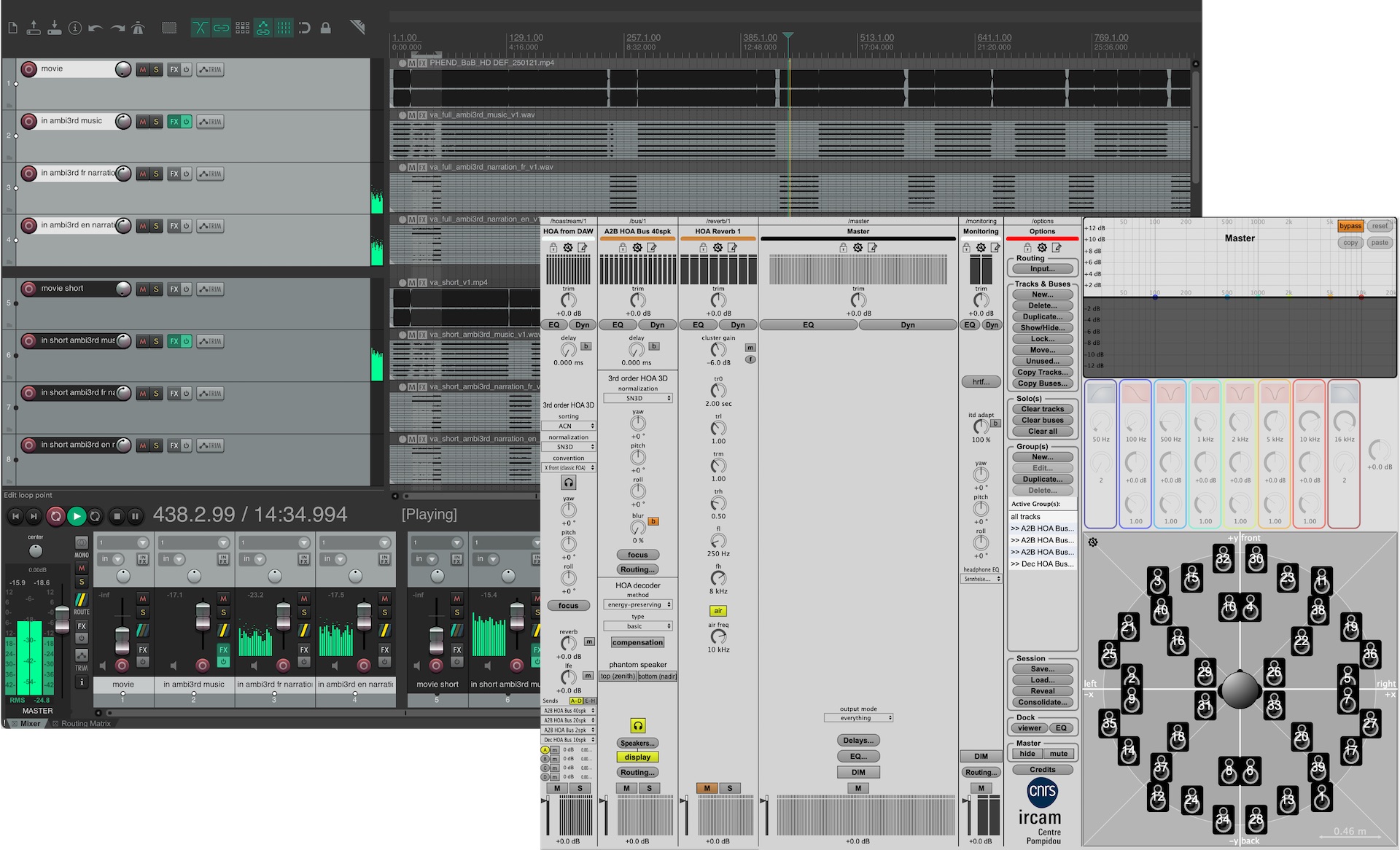Click the red loop-record button in transport

pyautogui.click(x=55, y=516)
